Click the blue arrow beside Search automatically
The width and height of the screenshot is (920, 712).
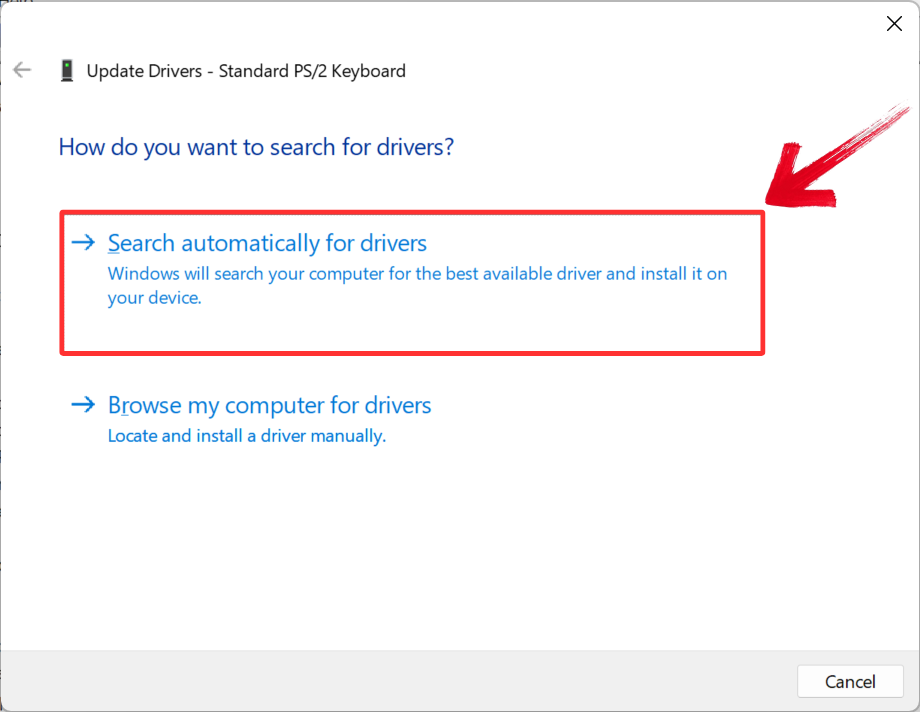(83, 242)
